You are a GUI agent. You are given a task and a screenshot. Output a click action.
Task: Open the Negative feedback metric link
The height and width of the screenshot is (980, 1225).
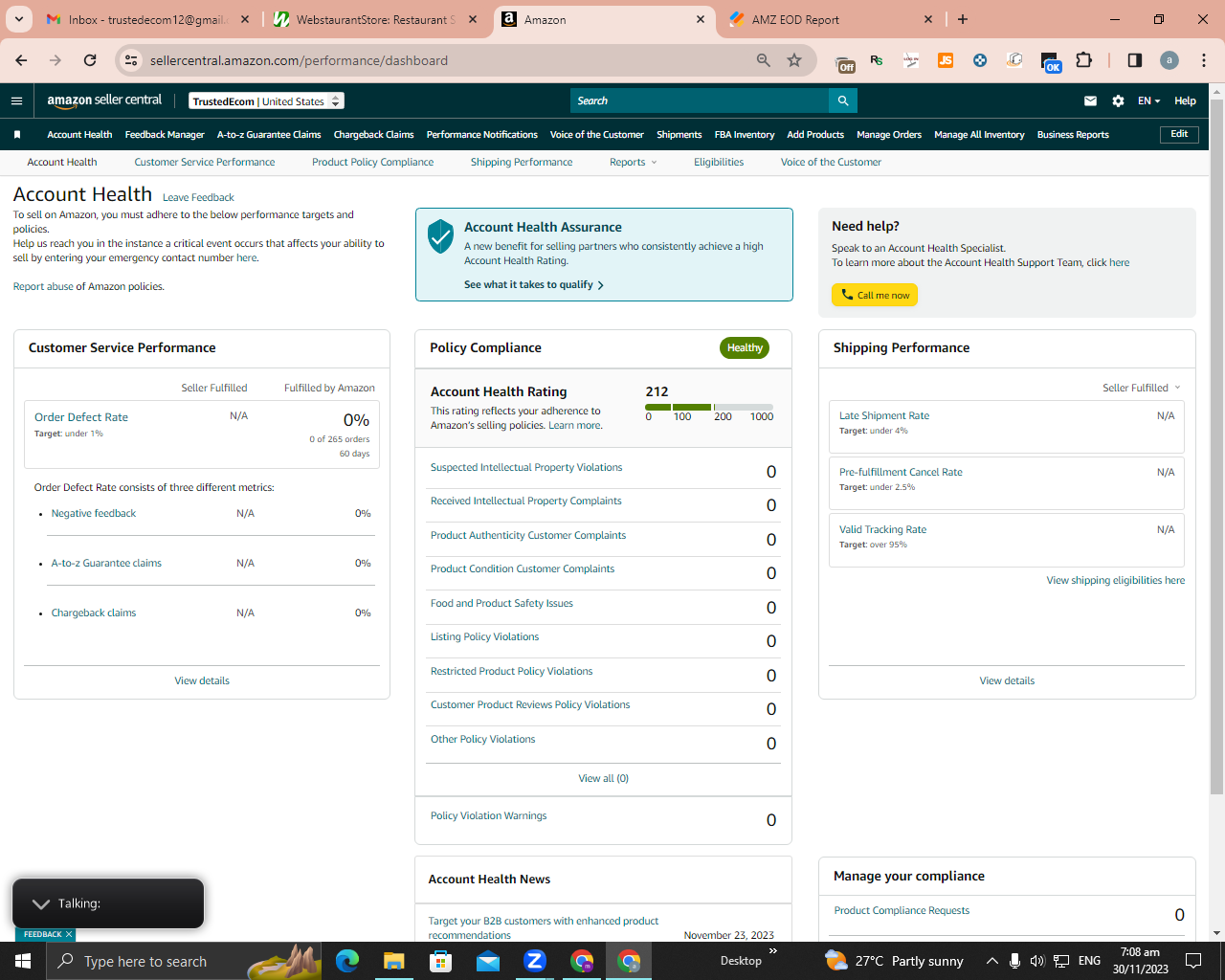pos(94,514)
